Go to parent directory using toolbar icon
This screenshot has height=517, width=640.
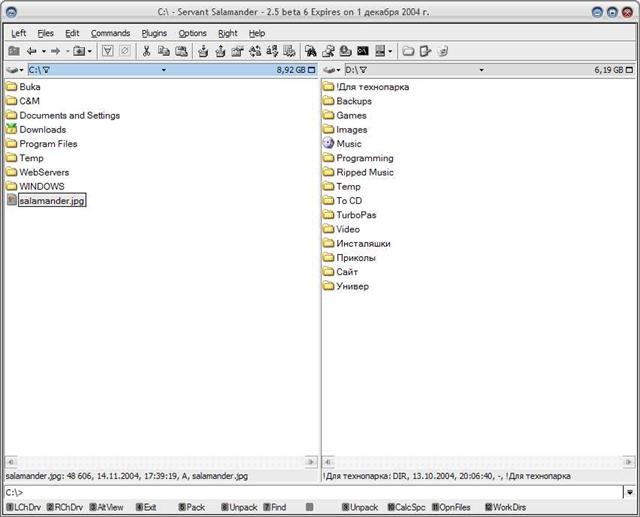click(x=14, y=50)
